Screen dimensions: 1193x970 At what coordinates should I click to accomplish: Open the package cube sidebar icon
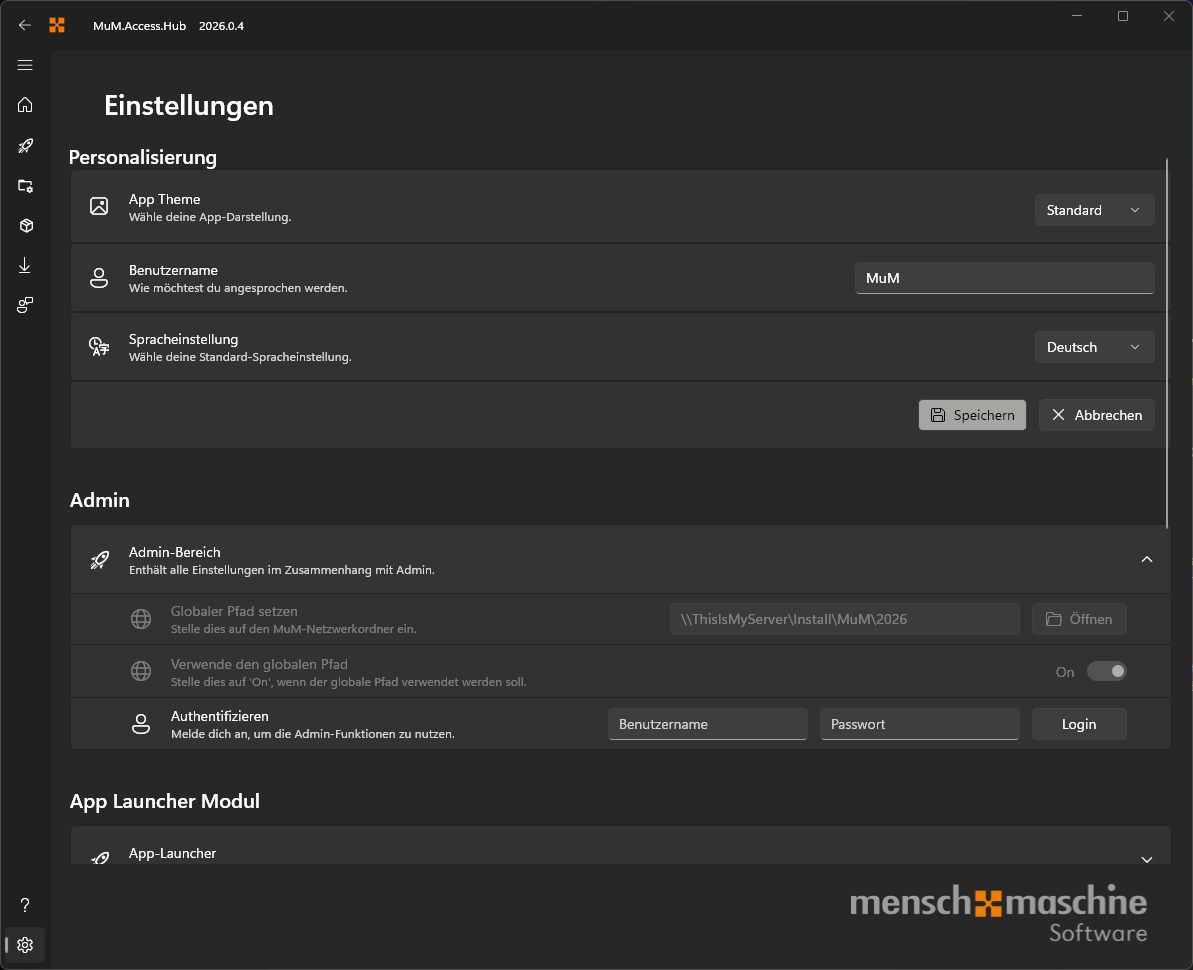tap(25, 226)
